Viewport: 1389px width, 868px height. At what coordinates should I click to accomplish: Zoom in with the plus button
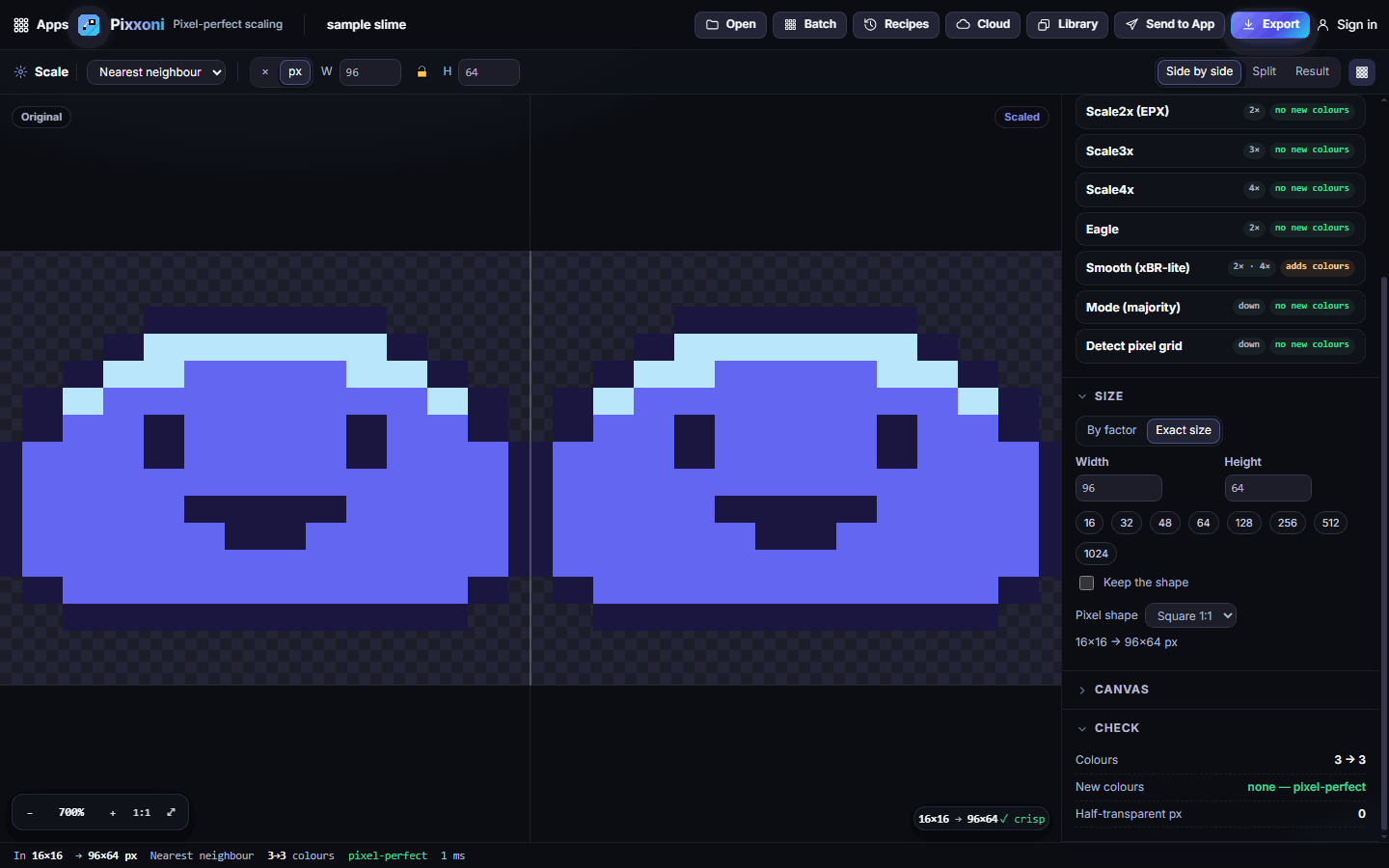point(113,813)
